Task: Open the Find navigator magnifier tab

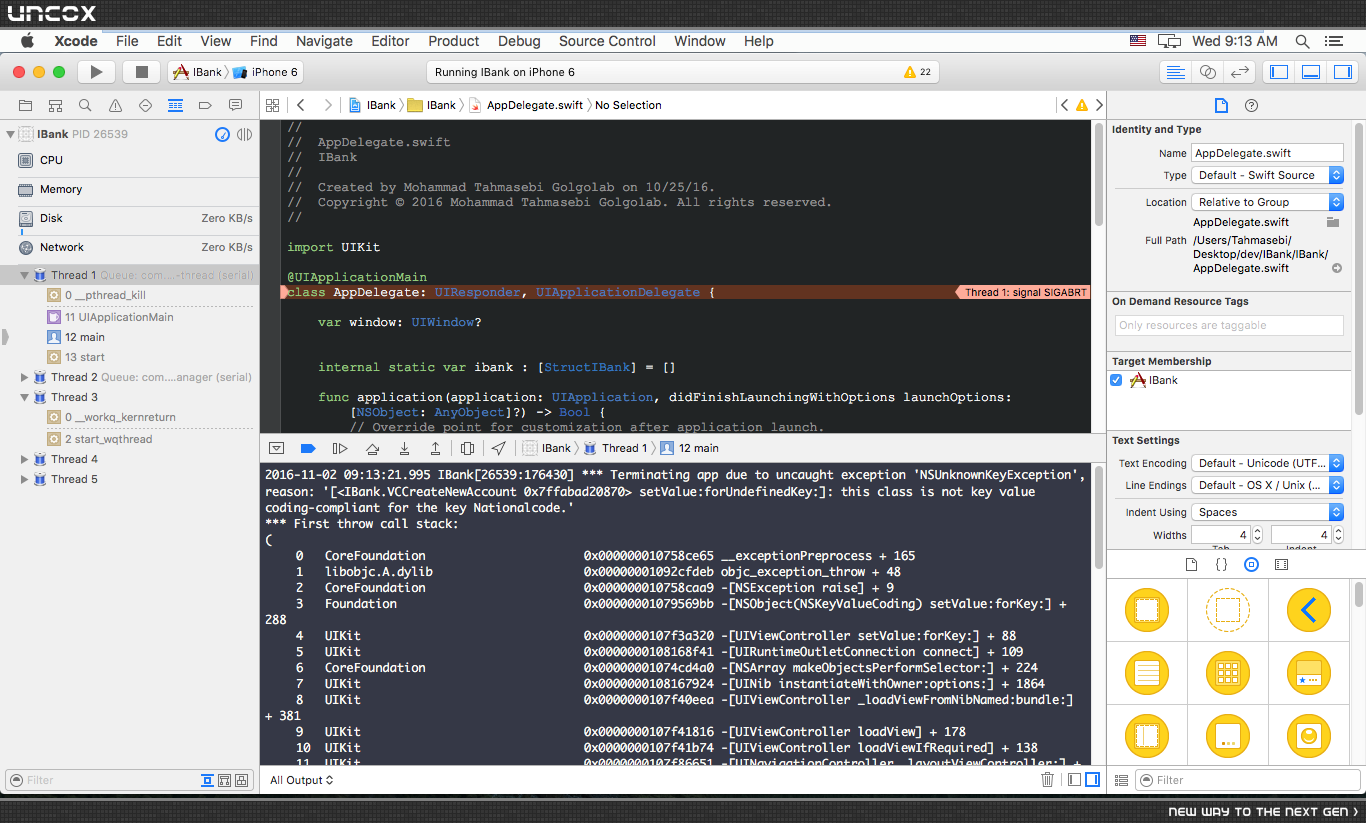Action: coord(85,105)
